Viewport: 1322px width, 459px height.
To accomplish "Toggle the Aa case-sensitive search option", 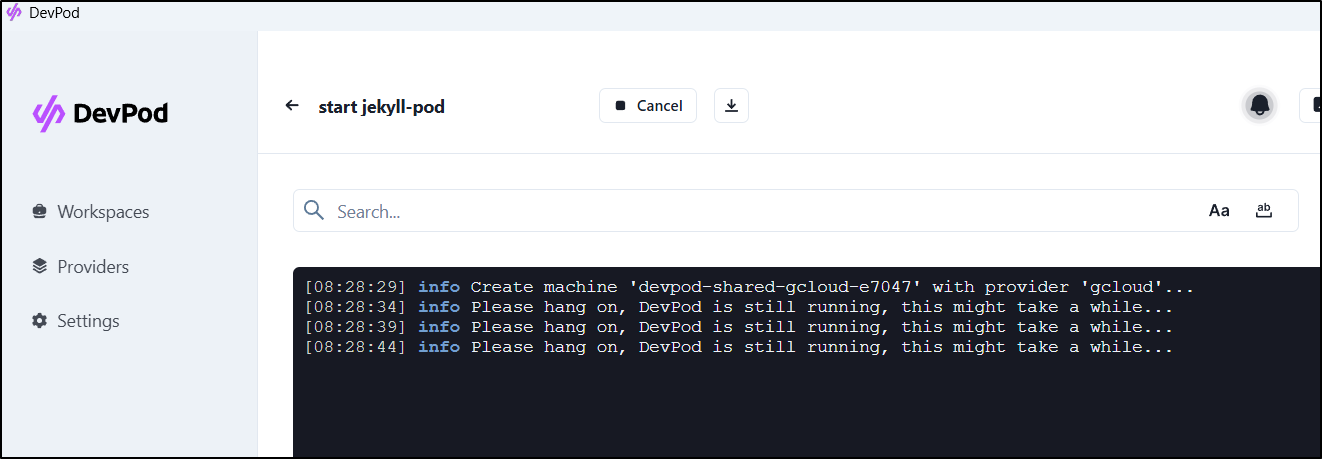I will tap(1219, 210).
